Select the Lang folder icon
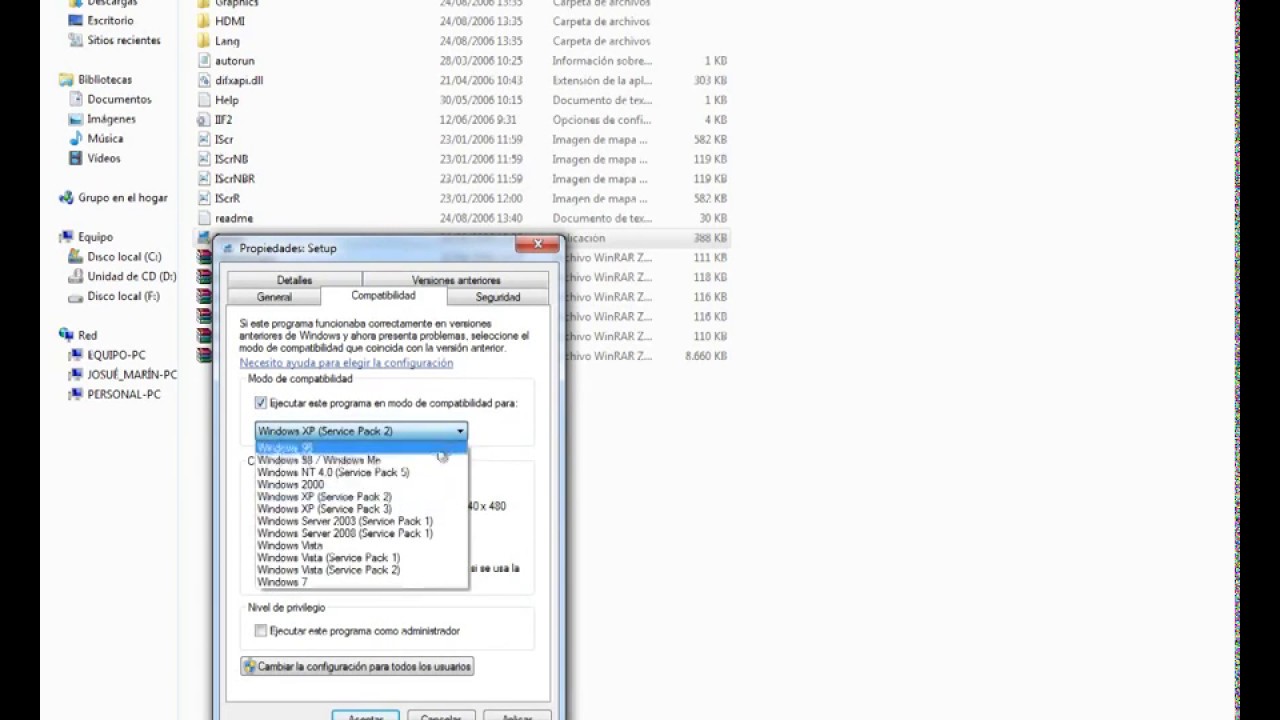The image size is (1280, 720). [204, 41]
